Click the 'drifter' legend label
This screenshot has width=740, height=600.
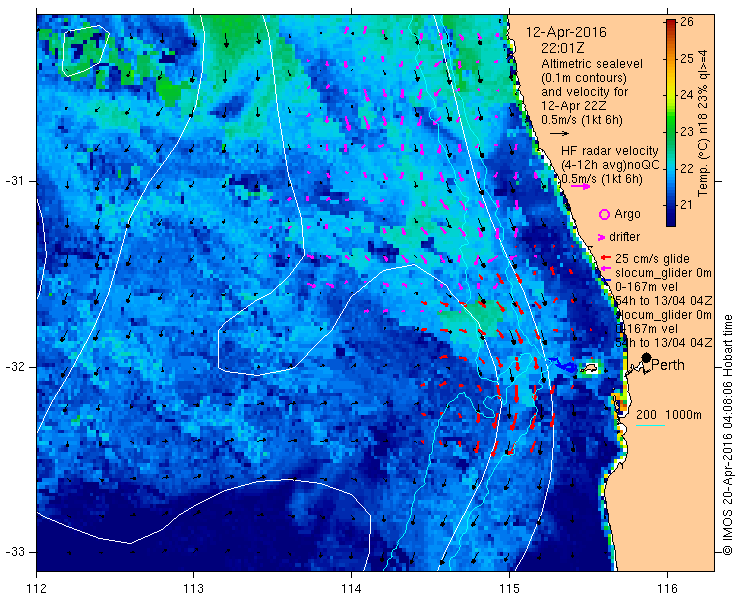pos(624,237)
